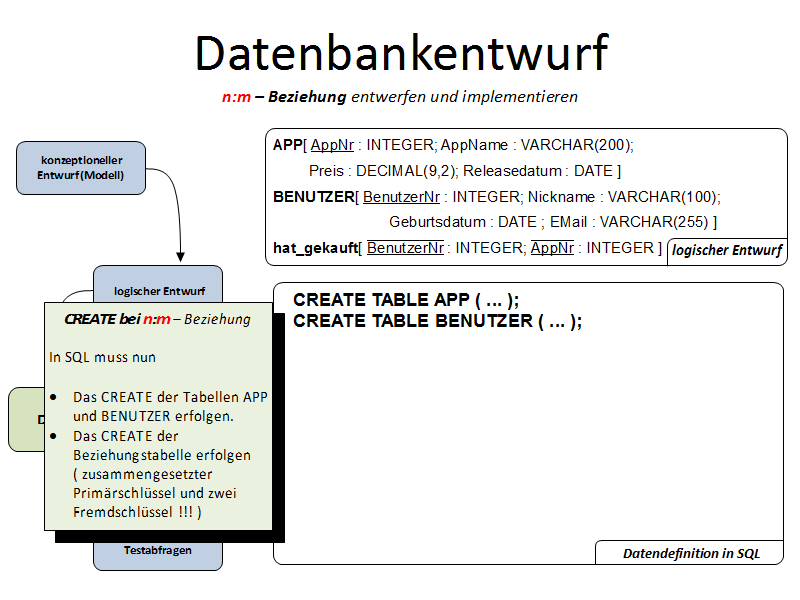The height and width of the screenshot is (600, 800).
Task: Click the partially hidden green box
Action: click(26, 419)
